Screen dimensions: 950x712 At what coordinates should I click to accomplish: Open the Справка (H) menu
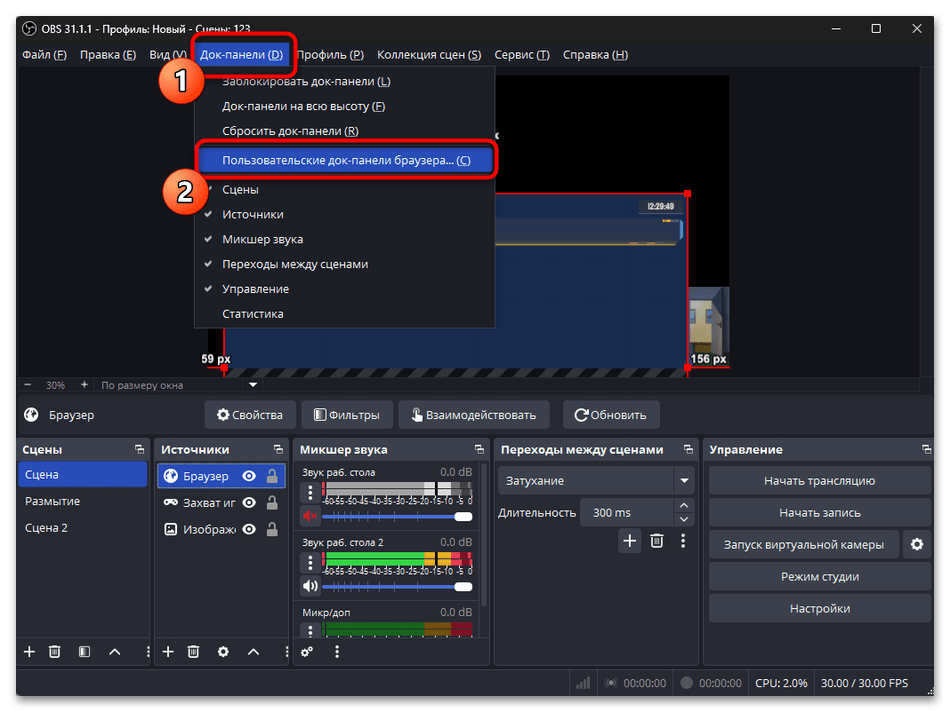tap(595, 55)
